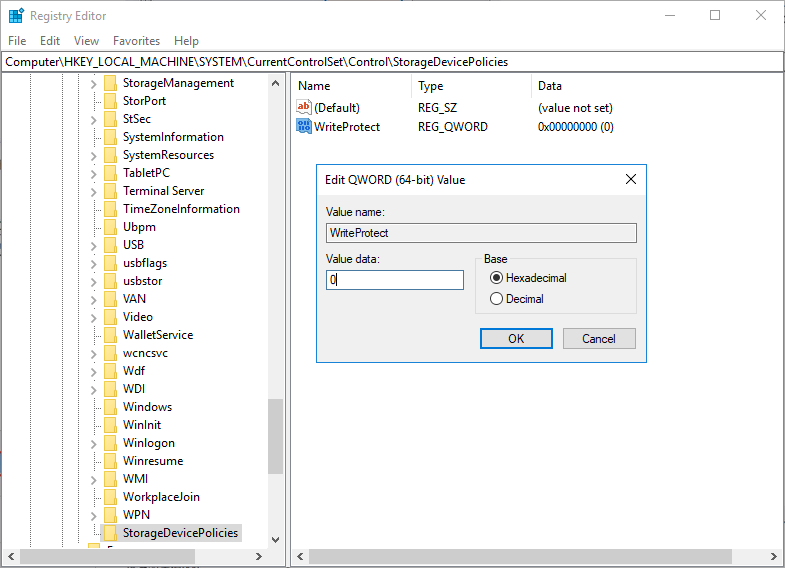Expand the StorageManagement tree node
Screen dimensions: 785x568
click(94, 83)
